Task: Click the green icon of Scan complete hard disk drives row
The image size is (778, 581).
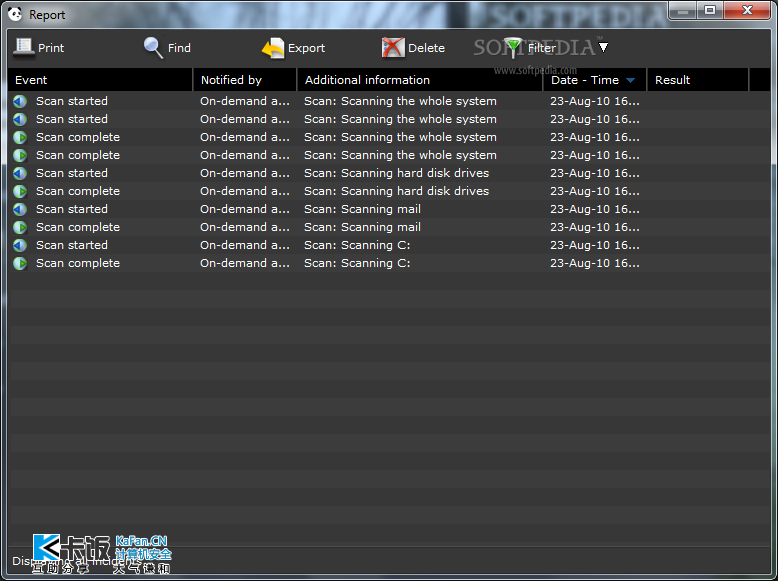Action: pos(20,192)
